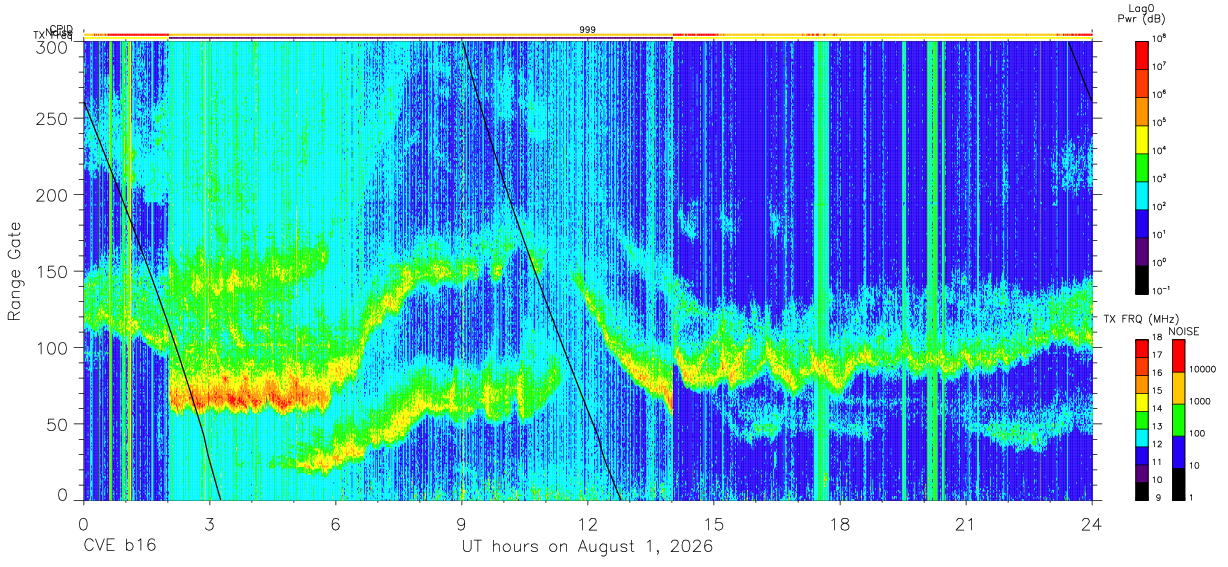Click the 1000 label on the NOISE colorbar
This screenshot has width=1228, height=567.
click(1201, 401)
